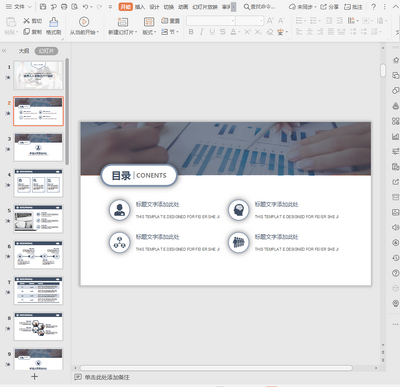Open the 插入 ribbon tab
The image size is (400, 387).
tap(140, 7)
